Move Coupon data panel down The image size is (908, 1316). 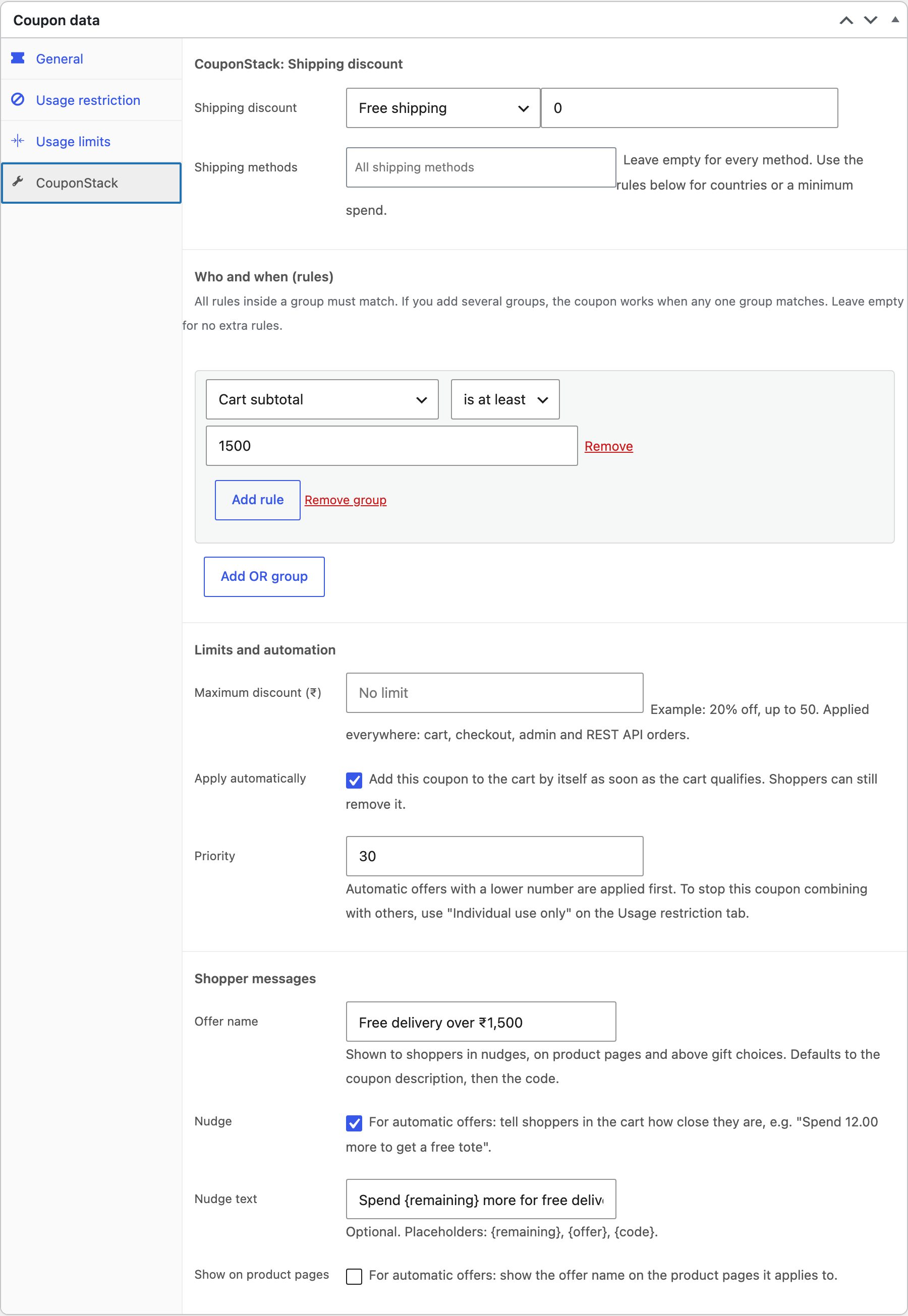871,21
